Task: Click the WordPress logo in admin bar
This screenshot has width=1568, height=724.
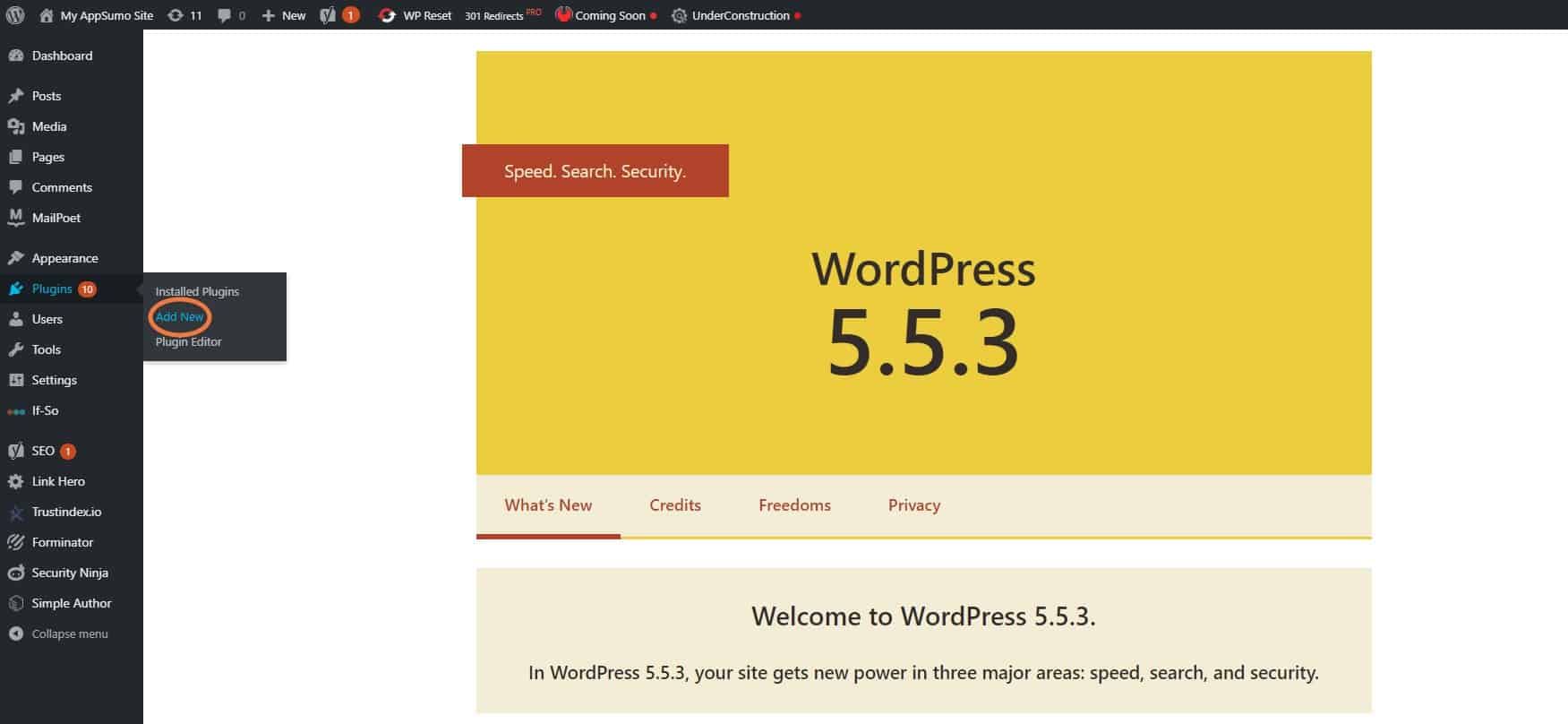Action: pyautogui.click(x=14, y=15)
